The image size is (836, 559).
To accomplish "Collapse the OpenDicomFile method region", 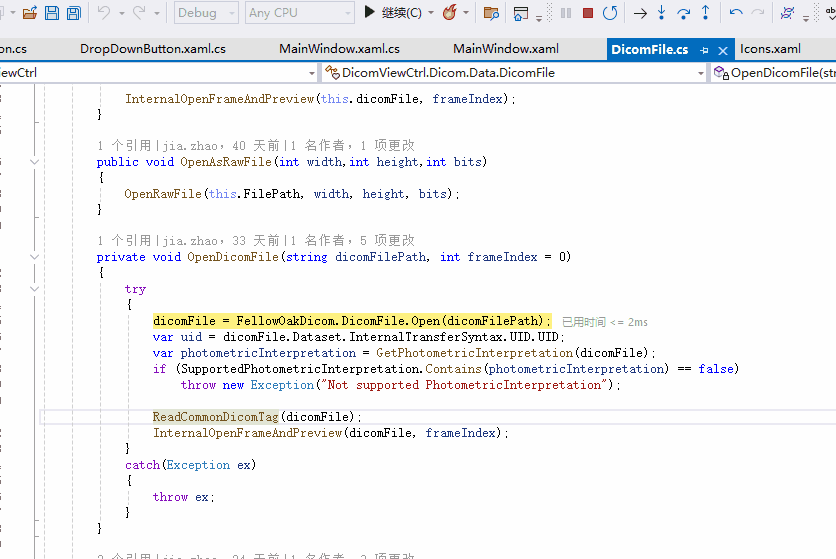I will coord(34,257).
